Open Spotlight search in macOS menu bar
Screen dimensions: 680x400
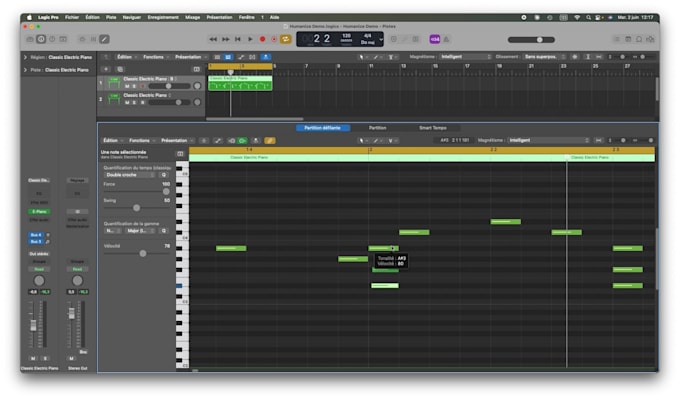tap(588, 17)
